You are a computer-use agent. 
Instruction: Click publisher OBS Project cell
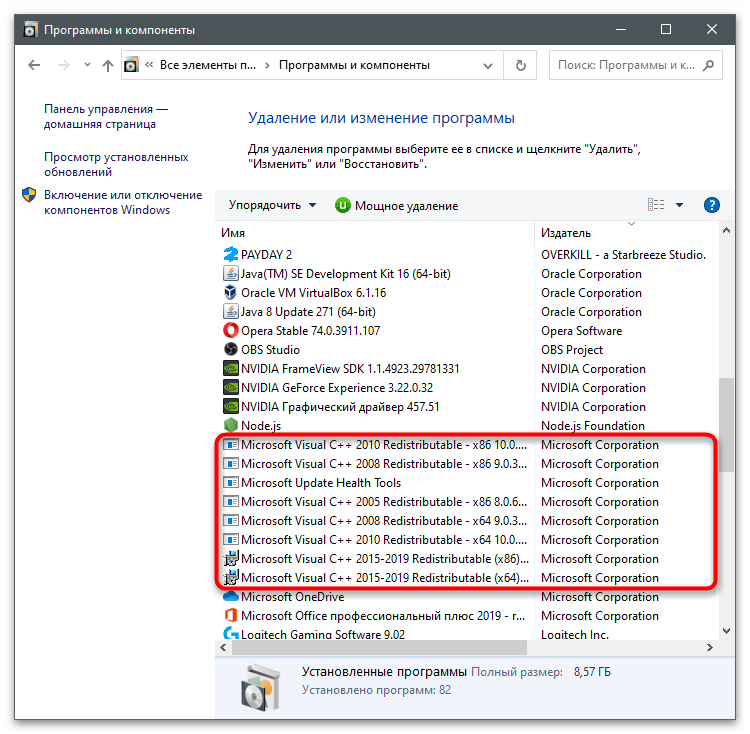click(x=572, y=350)
